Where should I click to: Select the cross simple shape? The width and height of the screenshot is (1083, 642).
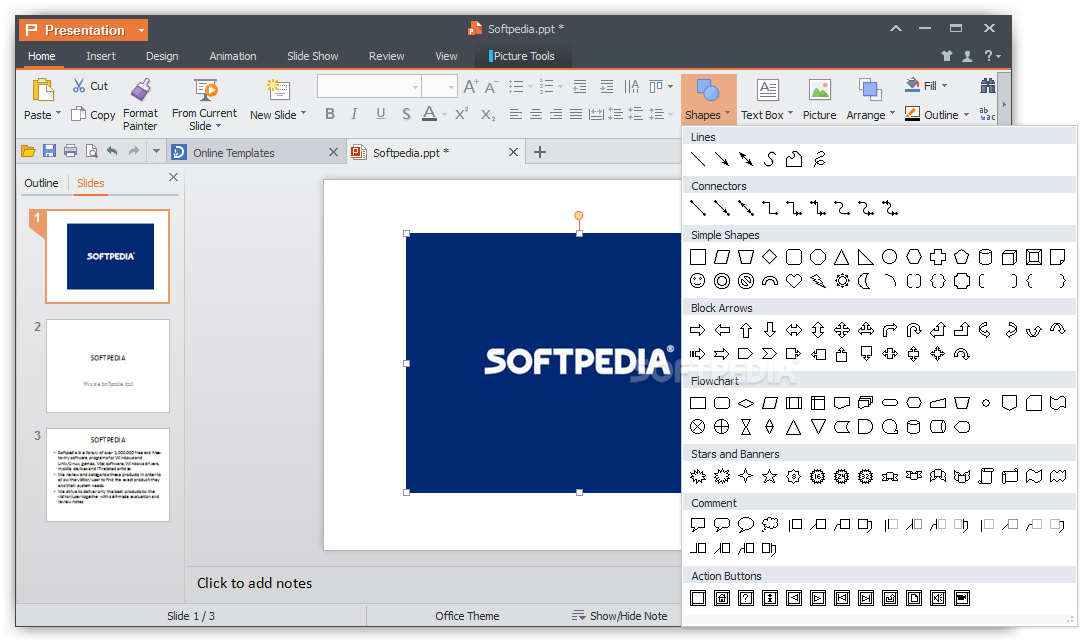(x=937, y=257)
